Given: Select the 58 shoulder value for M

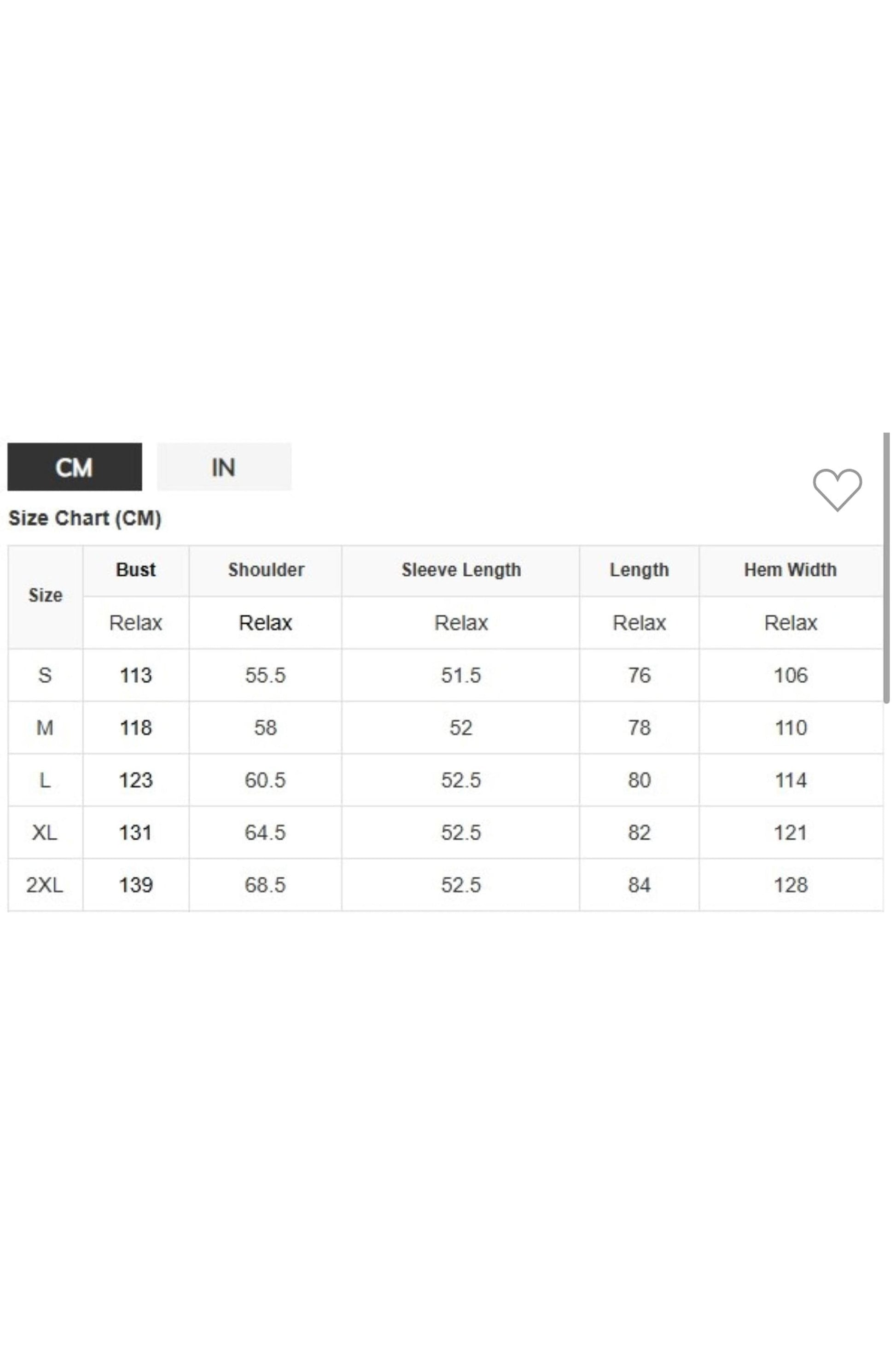Looking at the screenshot, I should 266,728.
